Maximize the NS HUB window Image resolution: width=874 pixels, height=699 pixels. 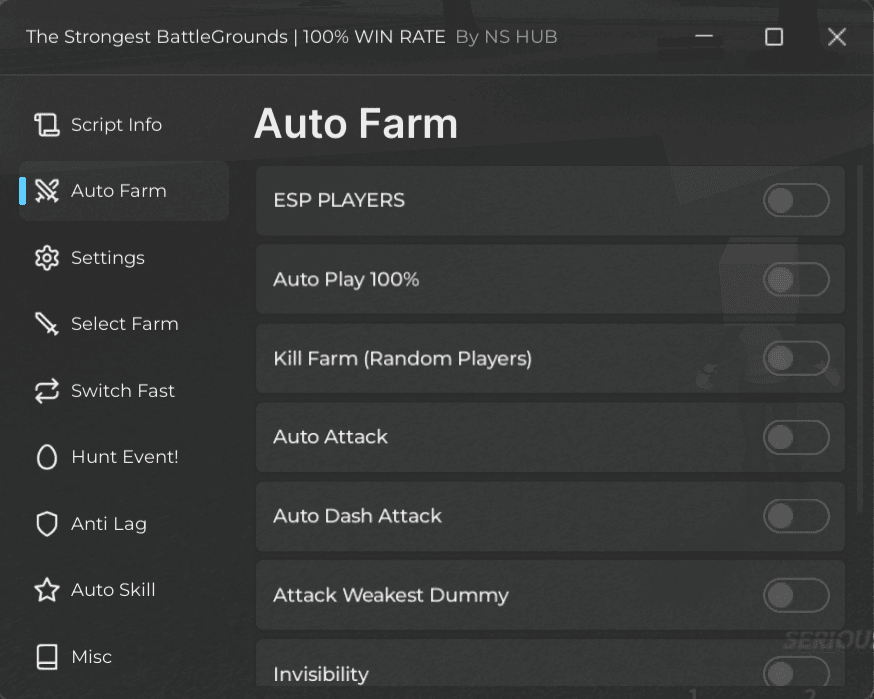(x=774, y=37)
